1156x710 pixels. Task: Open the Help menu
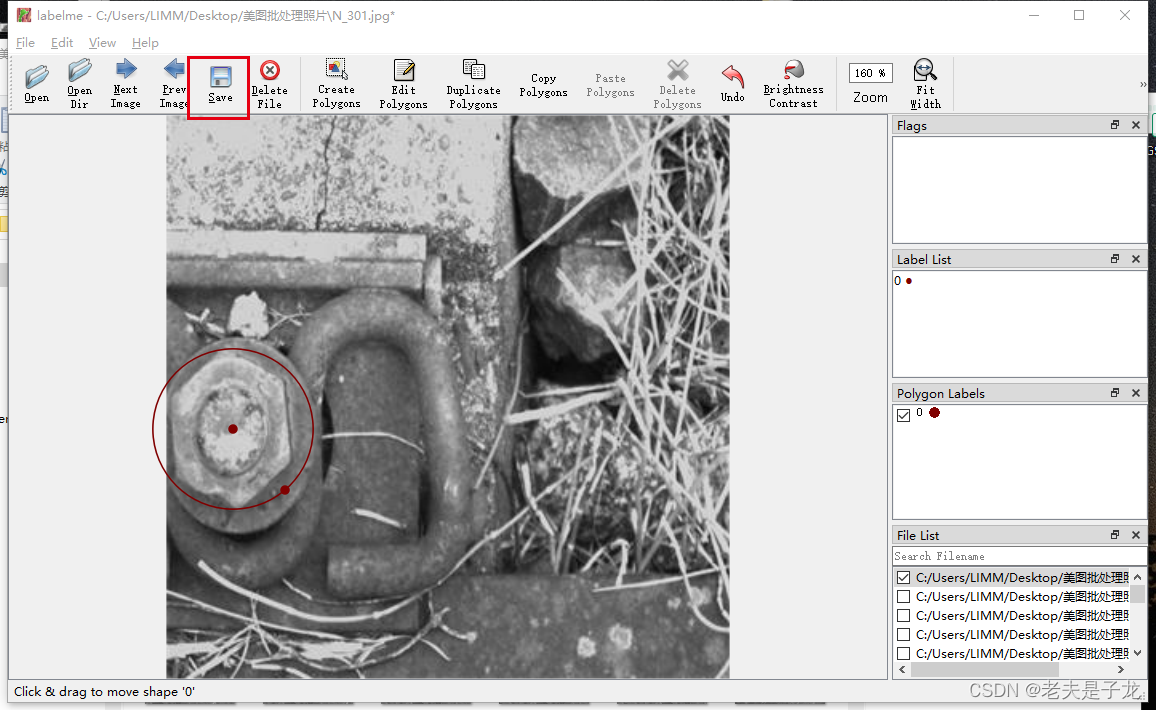click(x=145, y=43)
